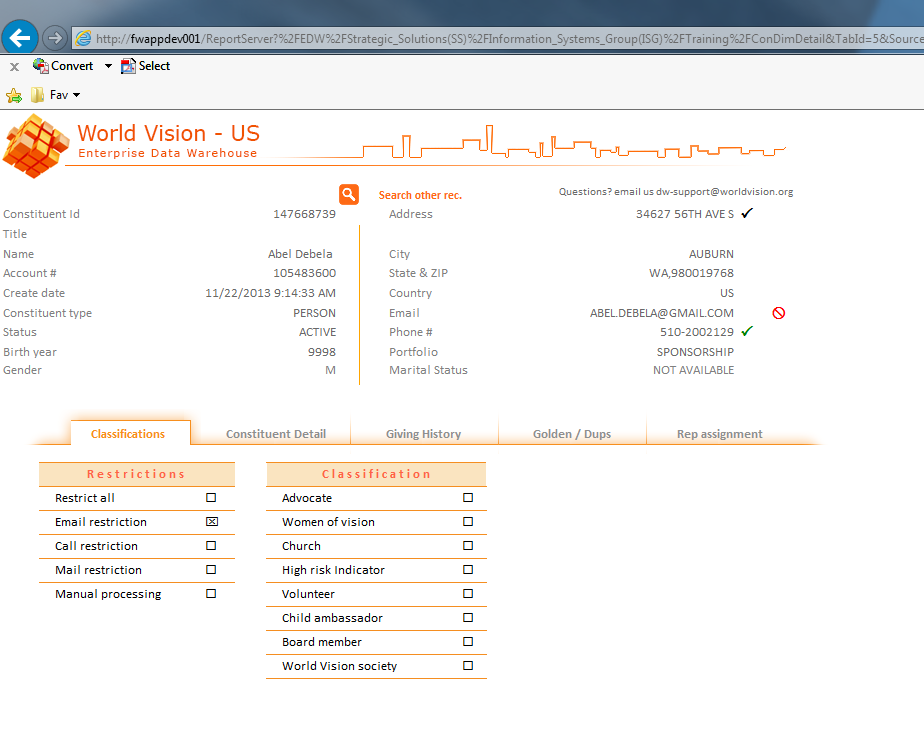924x756 pixels.
Task: Toggle the High risk Indicator checkbox
Action: [x=468, y=569]
